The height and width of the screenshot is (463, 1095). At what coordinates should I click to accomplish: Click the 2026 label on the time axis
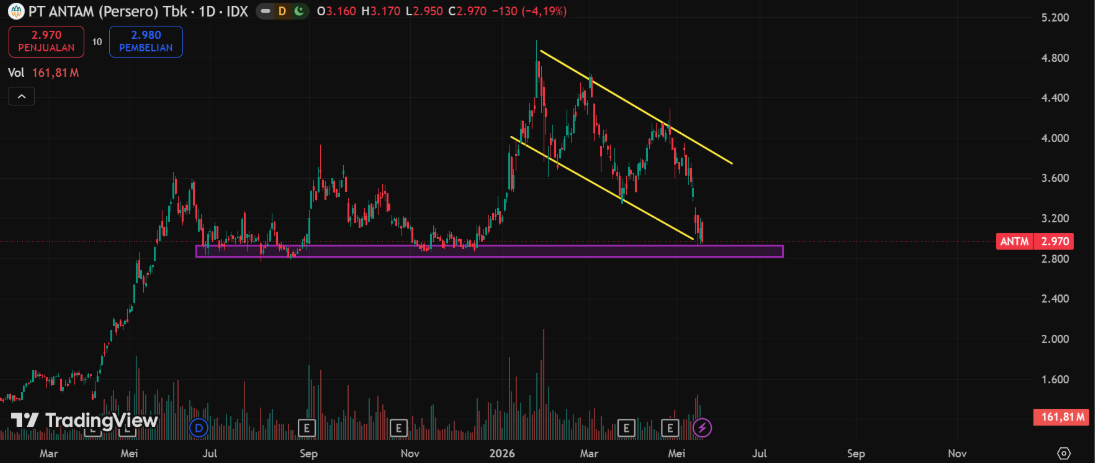point(501,453)
